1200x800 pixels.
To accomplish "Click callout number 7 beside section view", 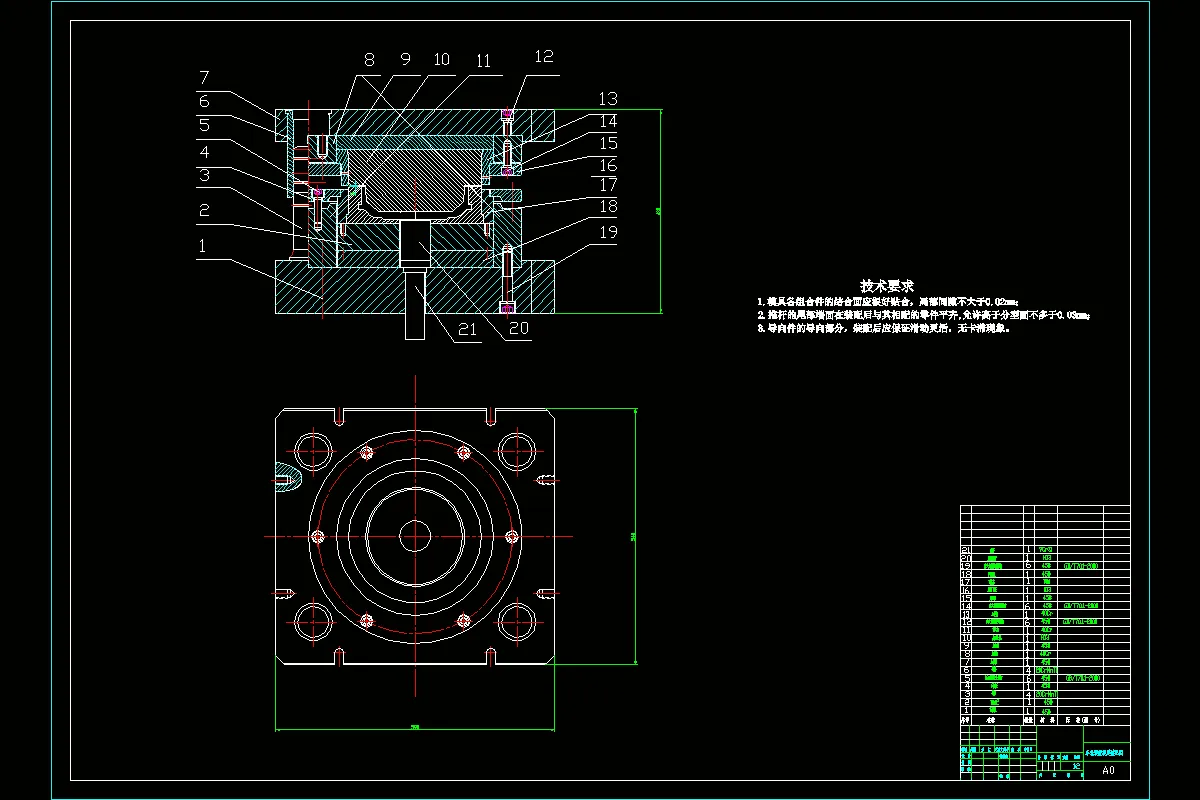I will (x=203, y=77).
